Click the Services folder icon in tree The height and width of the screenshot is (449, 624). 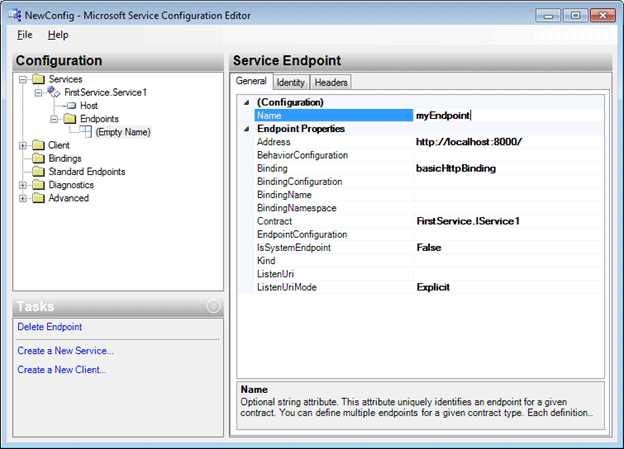click(39, 79)
